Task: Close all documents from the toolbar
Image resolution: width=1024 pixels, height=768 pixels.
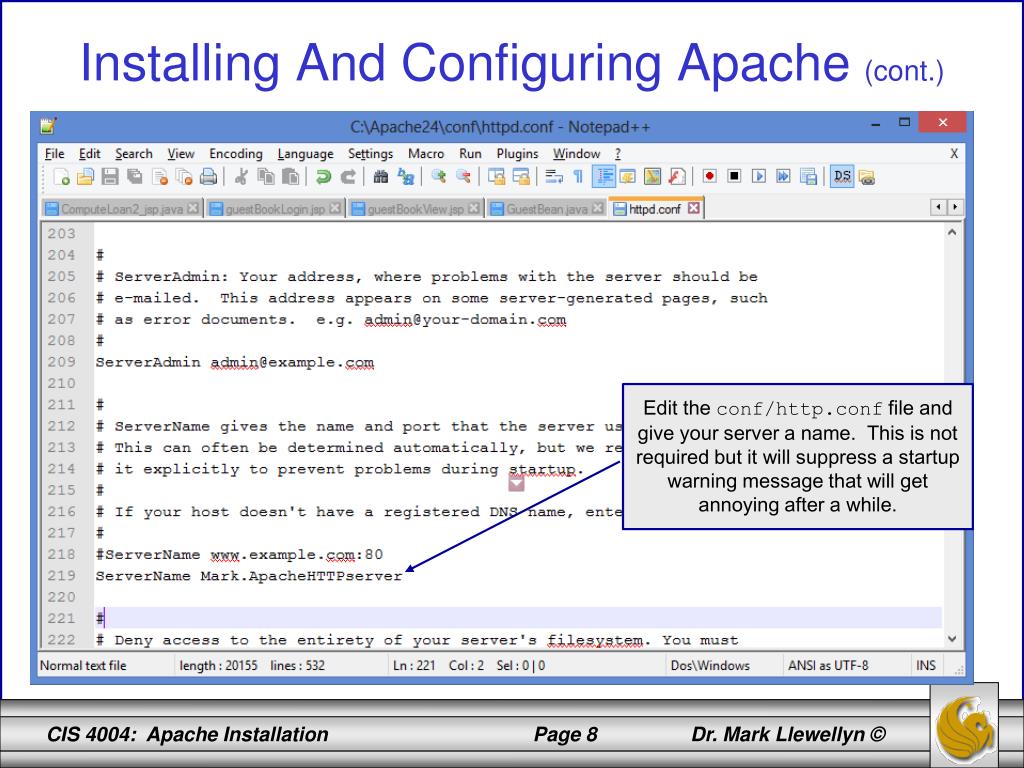Action: pos(184,176)
